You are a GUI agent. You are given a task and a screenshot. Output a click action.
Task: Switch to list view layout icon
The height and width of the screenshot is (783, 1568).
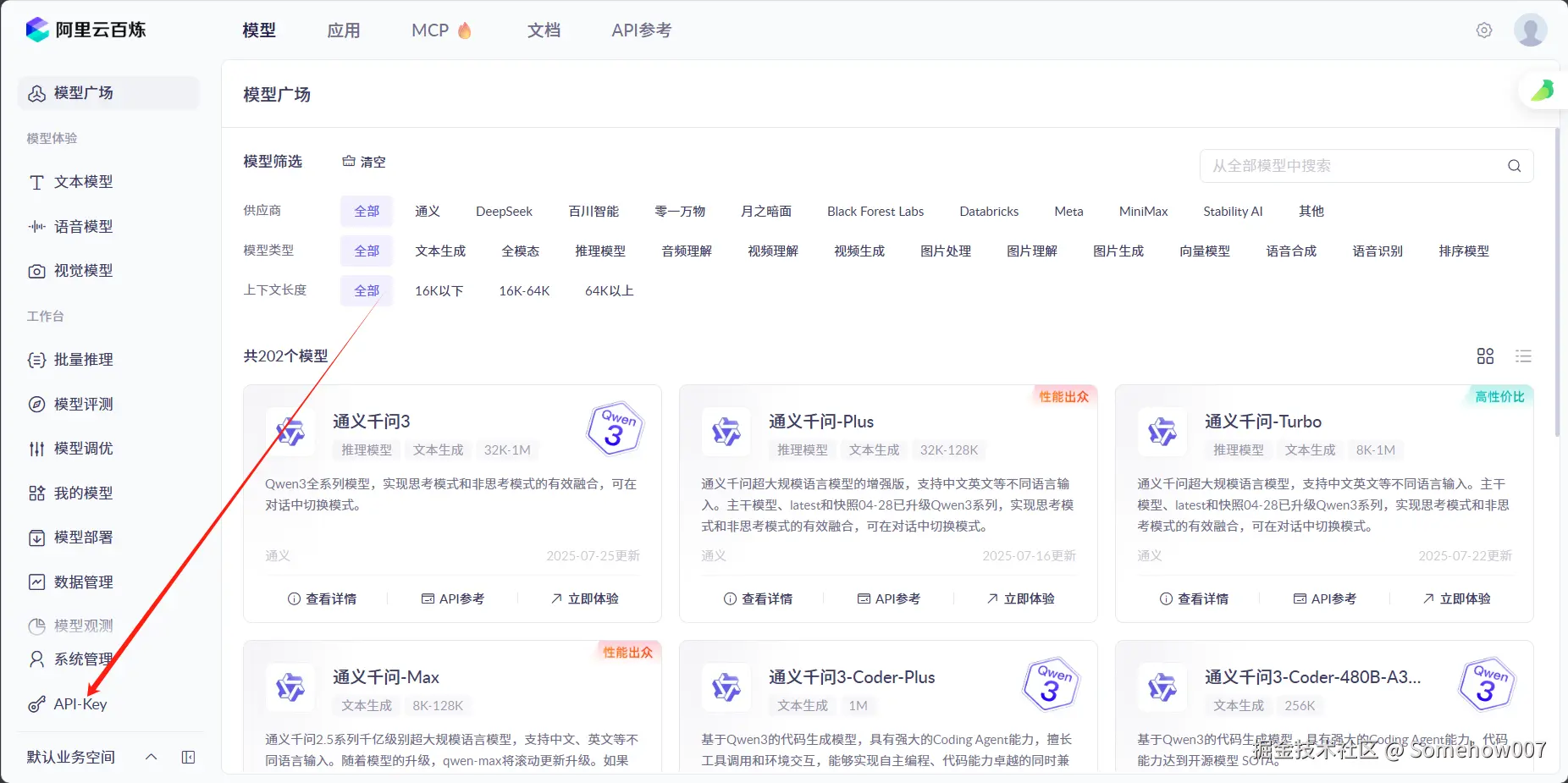(1523, 356)
